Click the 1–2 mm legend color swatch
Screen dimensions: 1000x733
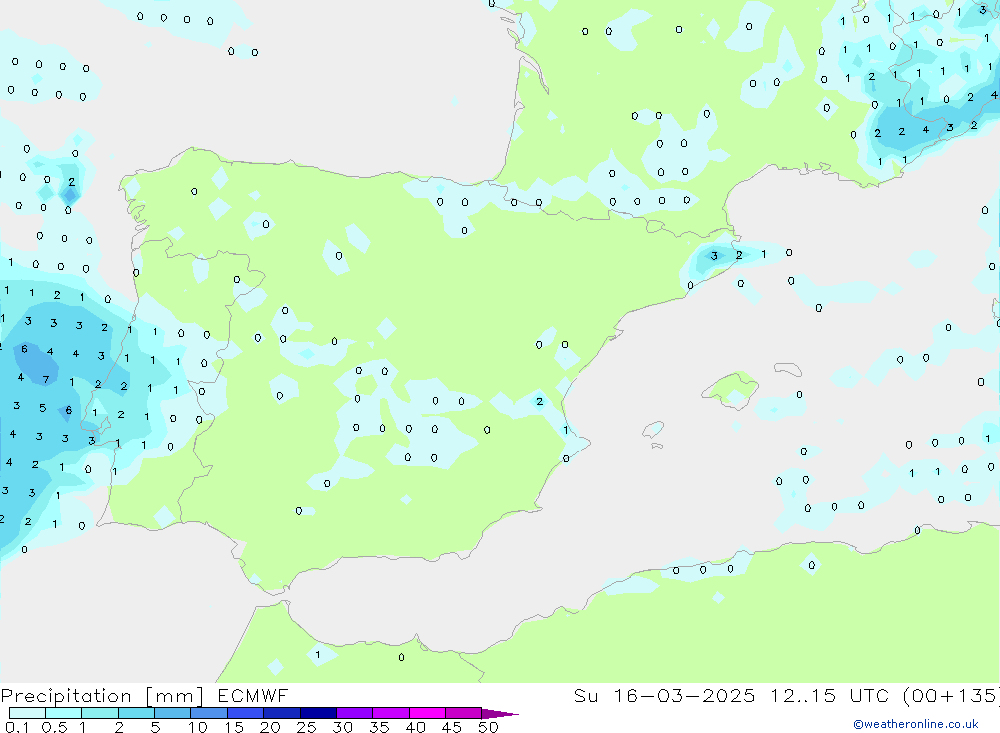(100, 713)
